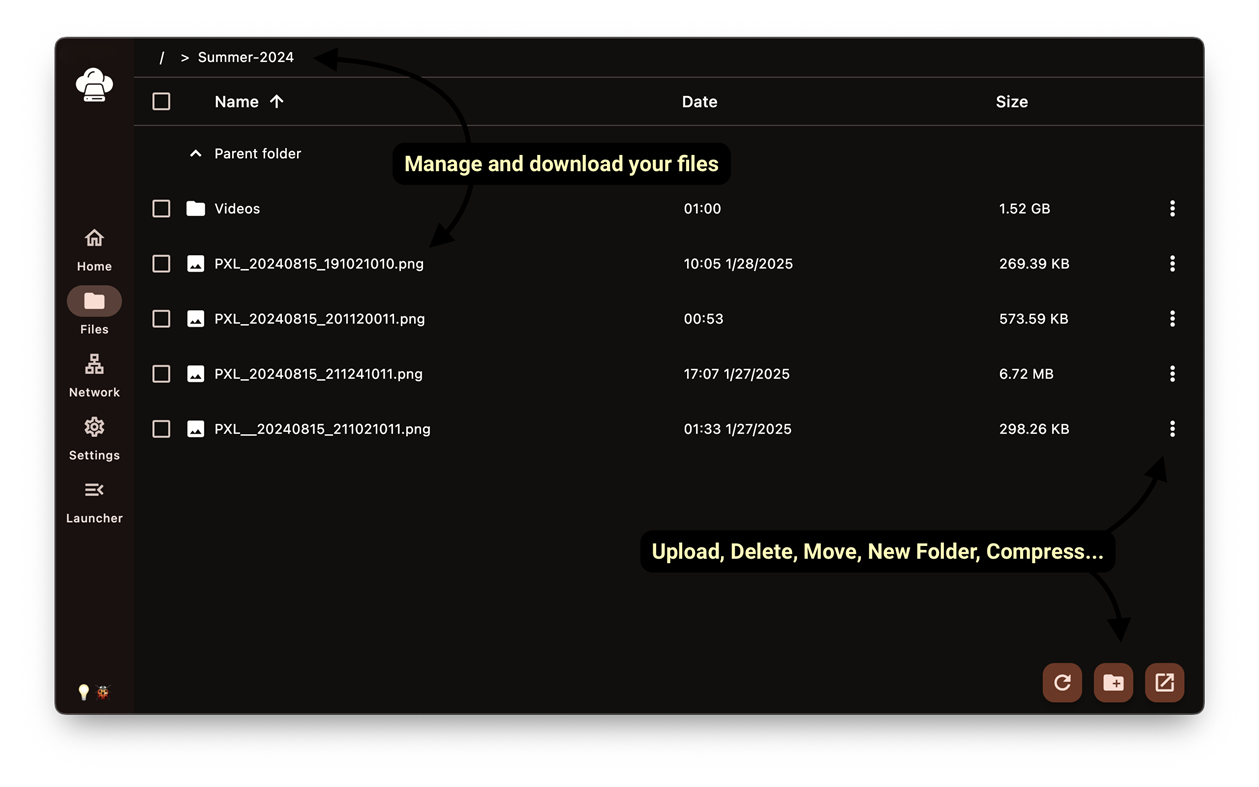The width and height of the screenshot is (1259, 787).
Task: Open the three-dot menu for PXL_20240815_211241011.png
Action: (x=1172, y=373)
